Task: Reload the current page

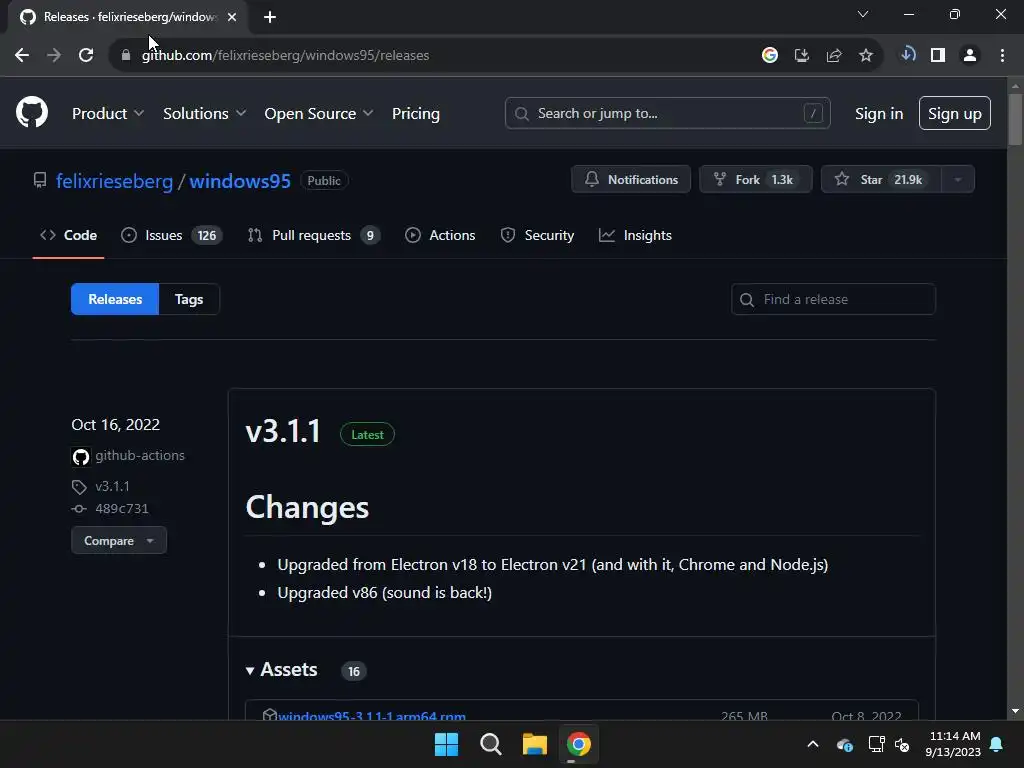Action: [x=86, y=56]
